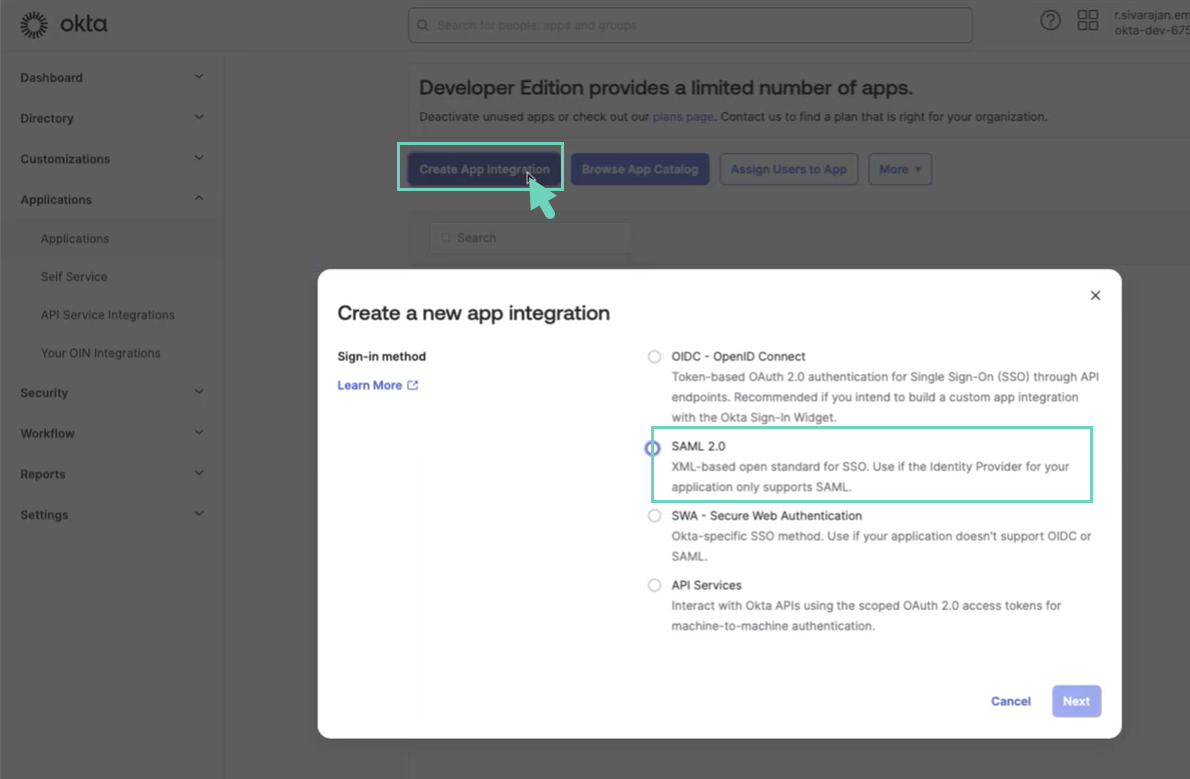Click the Okta logo
Image resolution: width=1190 pixels, height=779 pixels.
pos(64,25)
